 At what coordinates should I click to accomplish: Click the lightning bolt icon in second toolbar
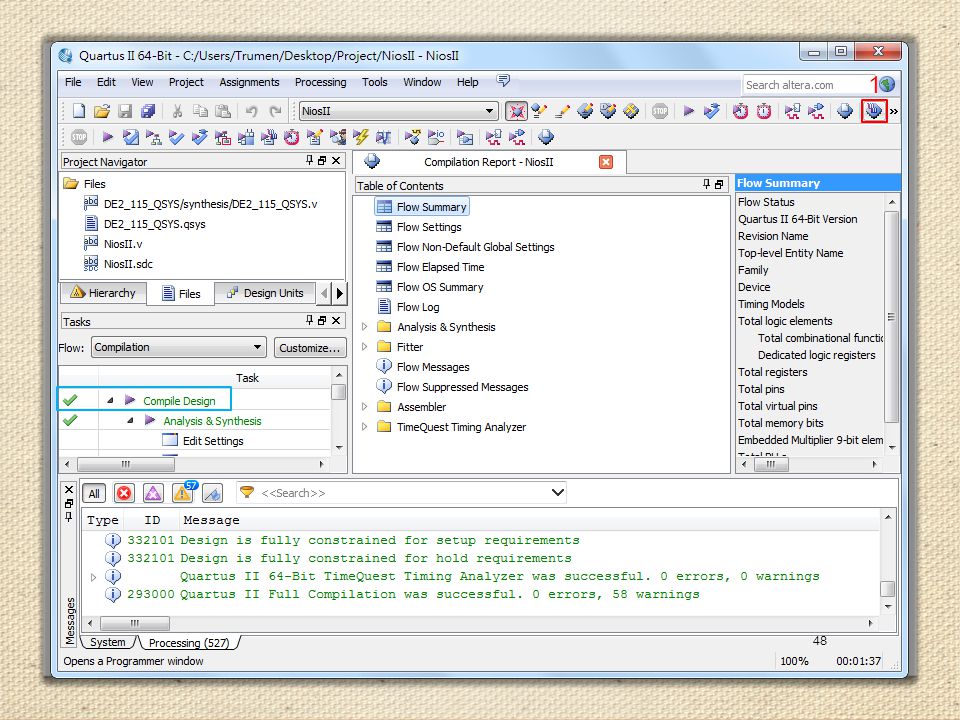pos(361,137)
